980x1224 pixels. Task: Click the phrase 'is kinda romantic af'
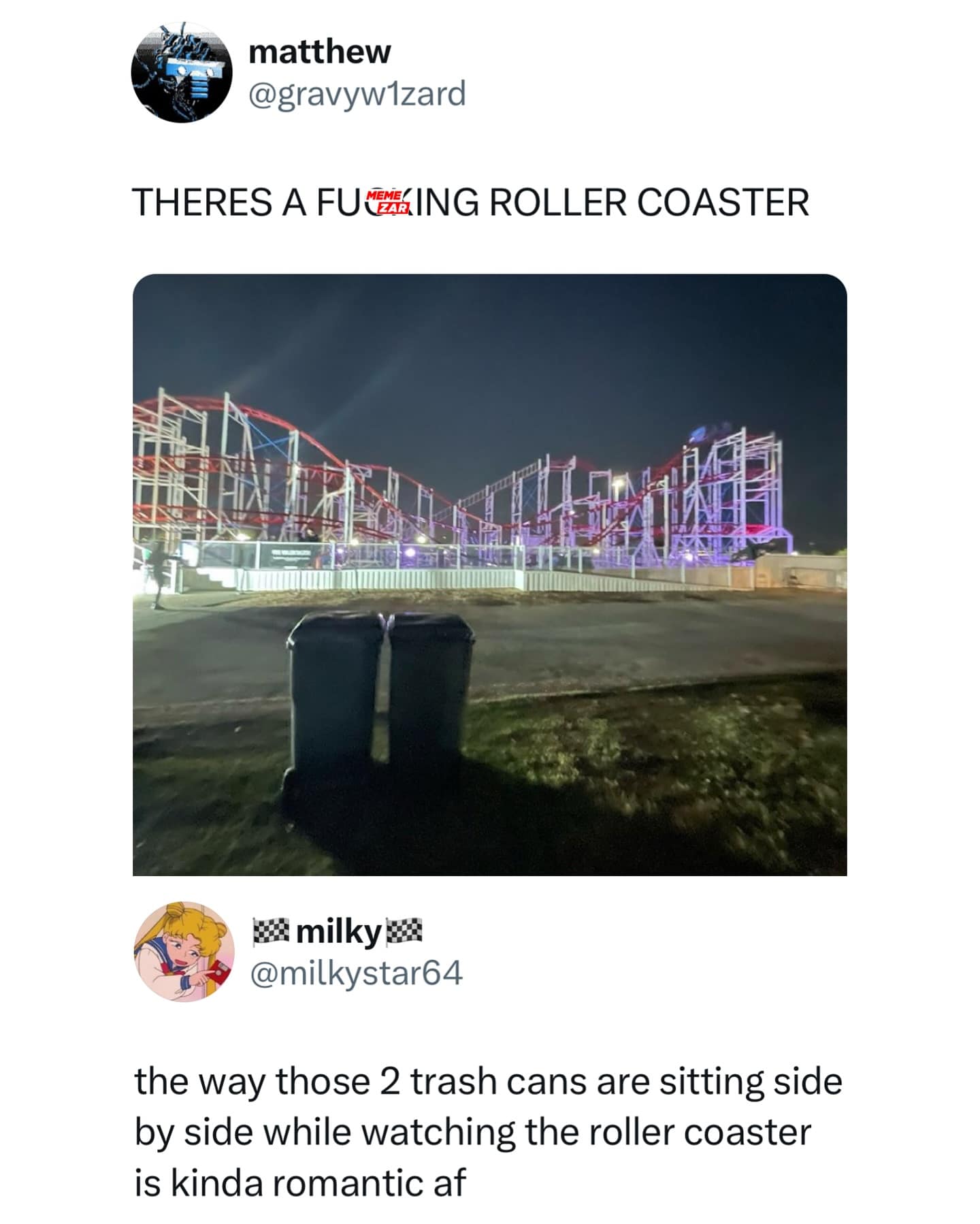point(300,1182)
